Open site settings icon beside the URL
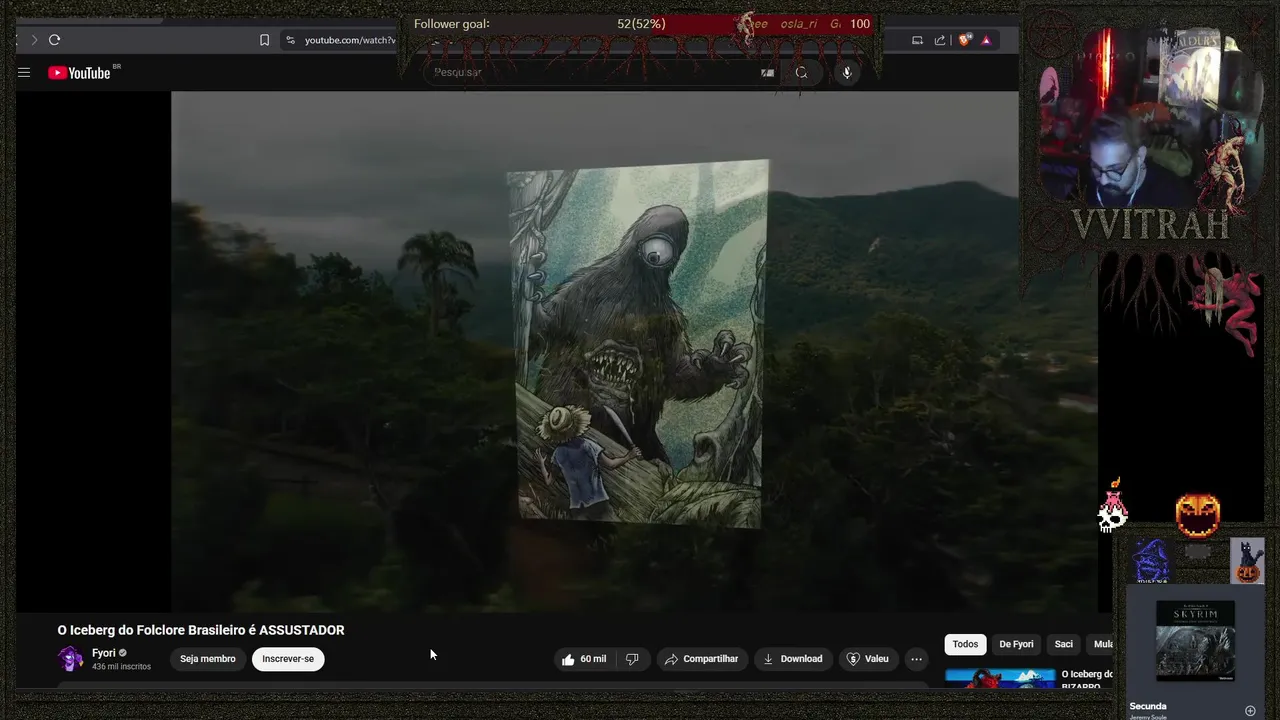Viewport: 1280px width, 720px height. 290,40
